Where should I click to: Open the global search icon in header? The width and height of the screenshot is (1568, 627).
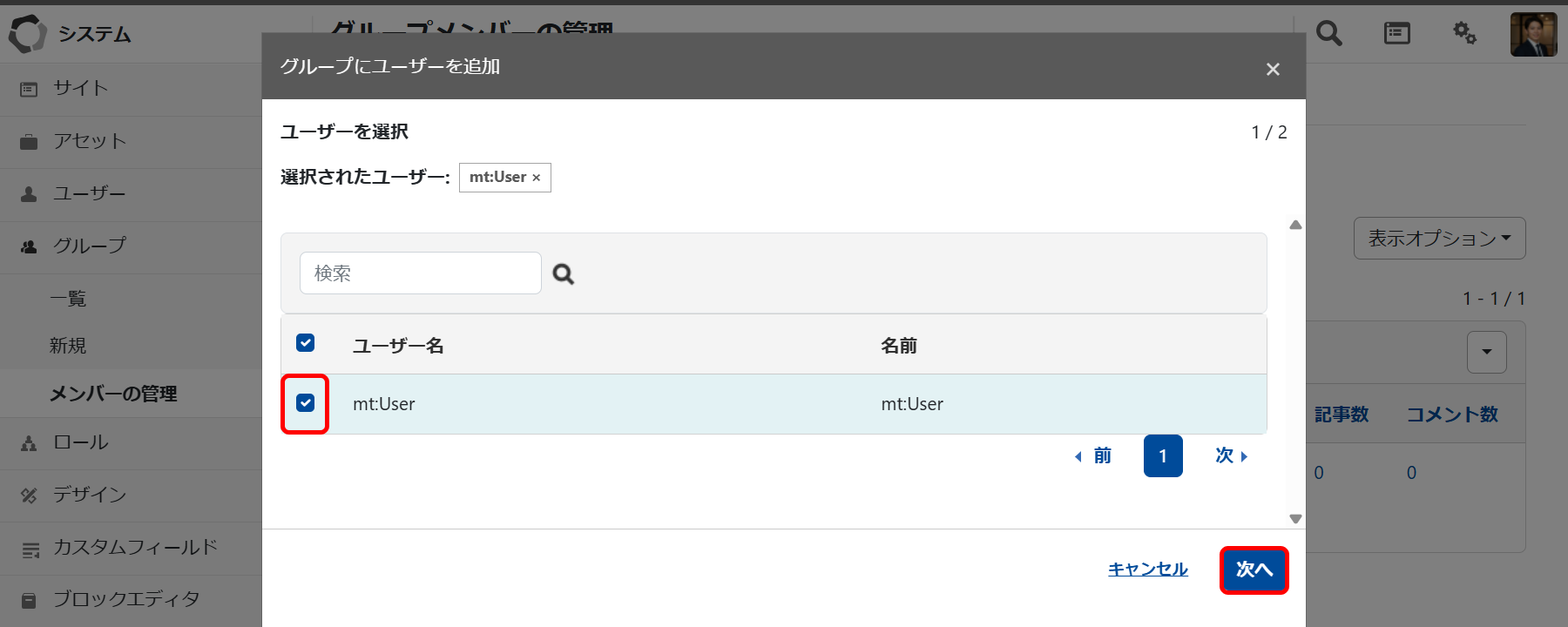[1328, 34]
